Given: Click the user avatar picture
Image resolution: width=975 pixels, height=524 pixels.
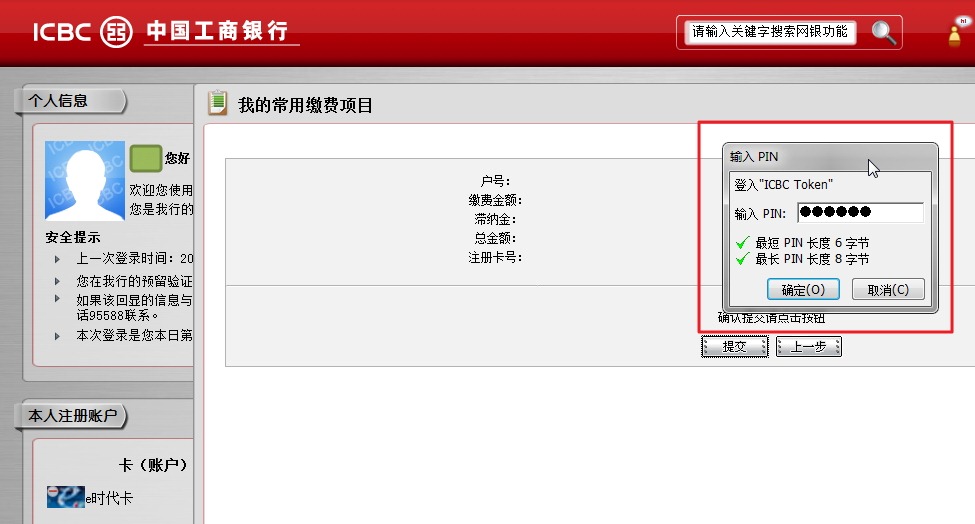Looking at the screenshot, I should [85, 180].
